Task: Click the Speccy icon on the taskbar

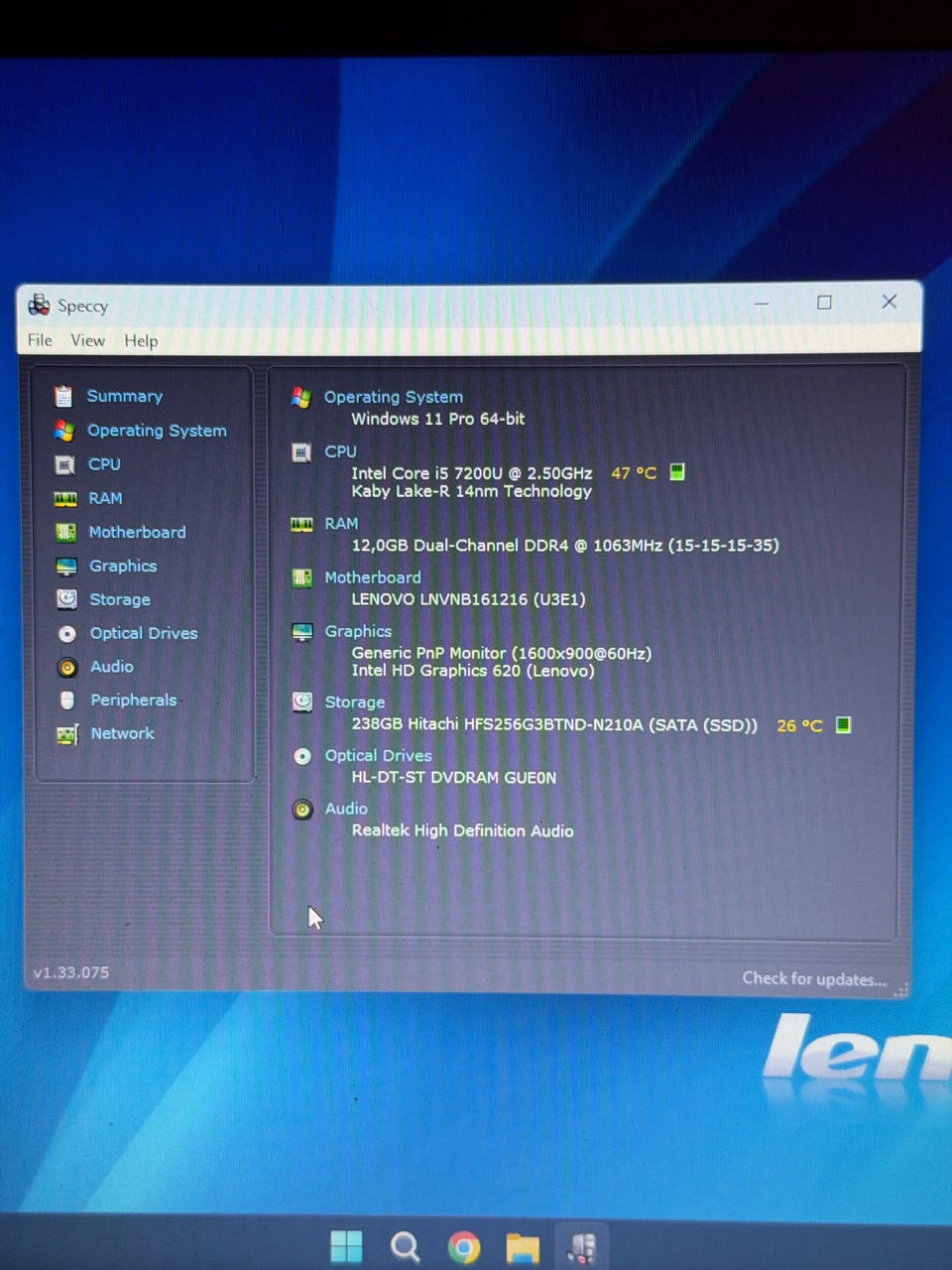Action: [x=581, y=1248]
